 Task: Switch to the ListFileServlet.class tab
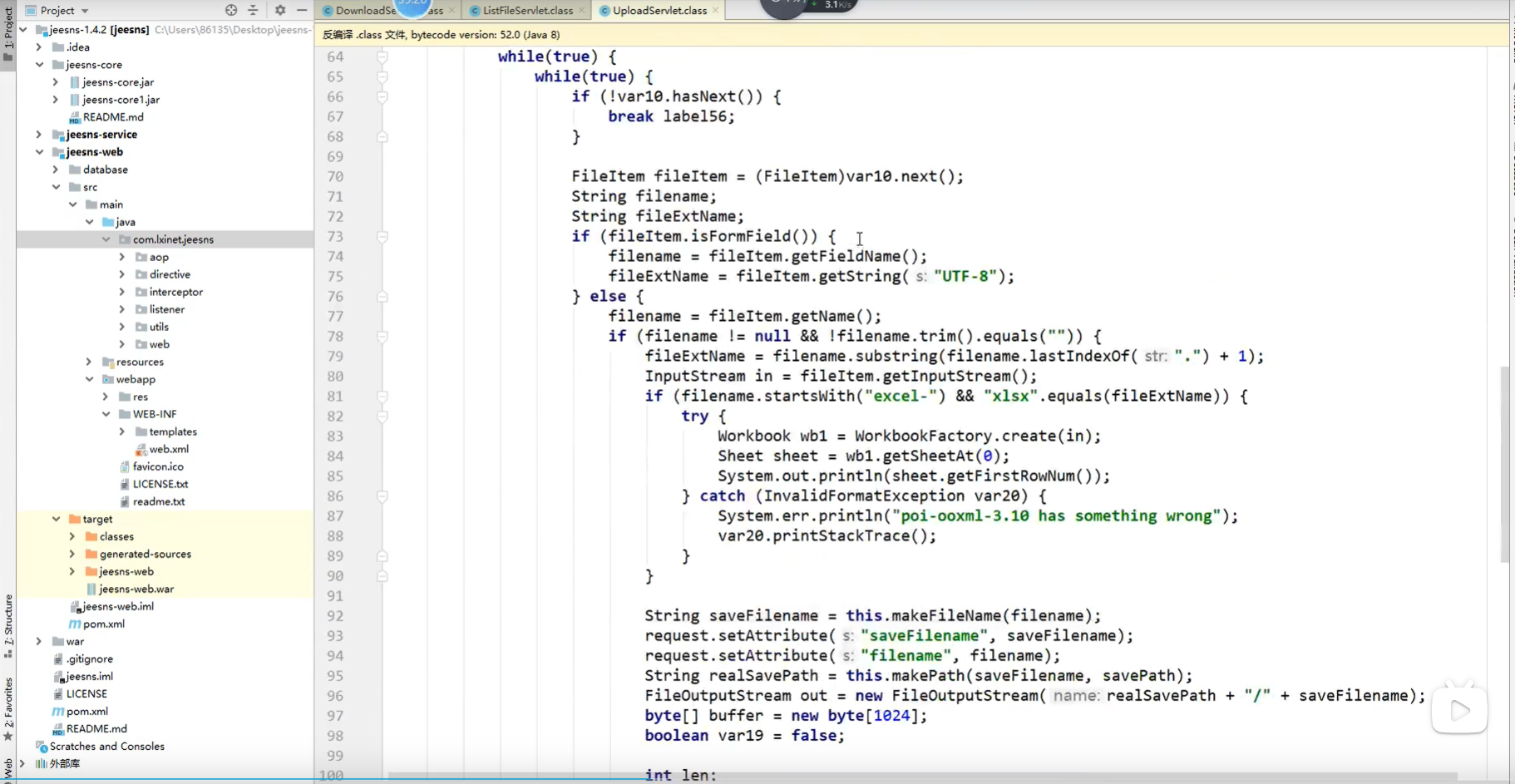tap(527, 10)
